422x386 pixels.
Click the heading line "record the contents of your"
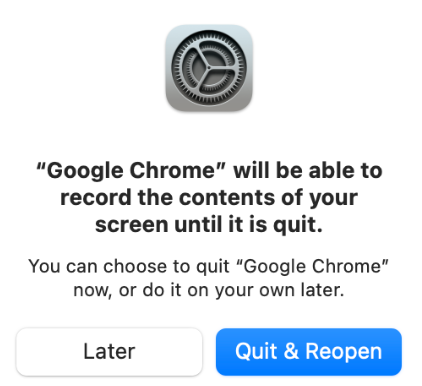209,198
